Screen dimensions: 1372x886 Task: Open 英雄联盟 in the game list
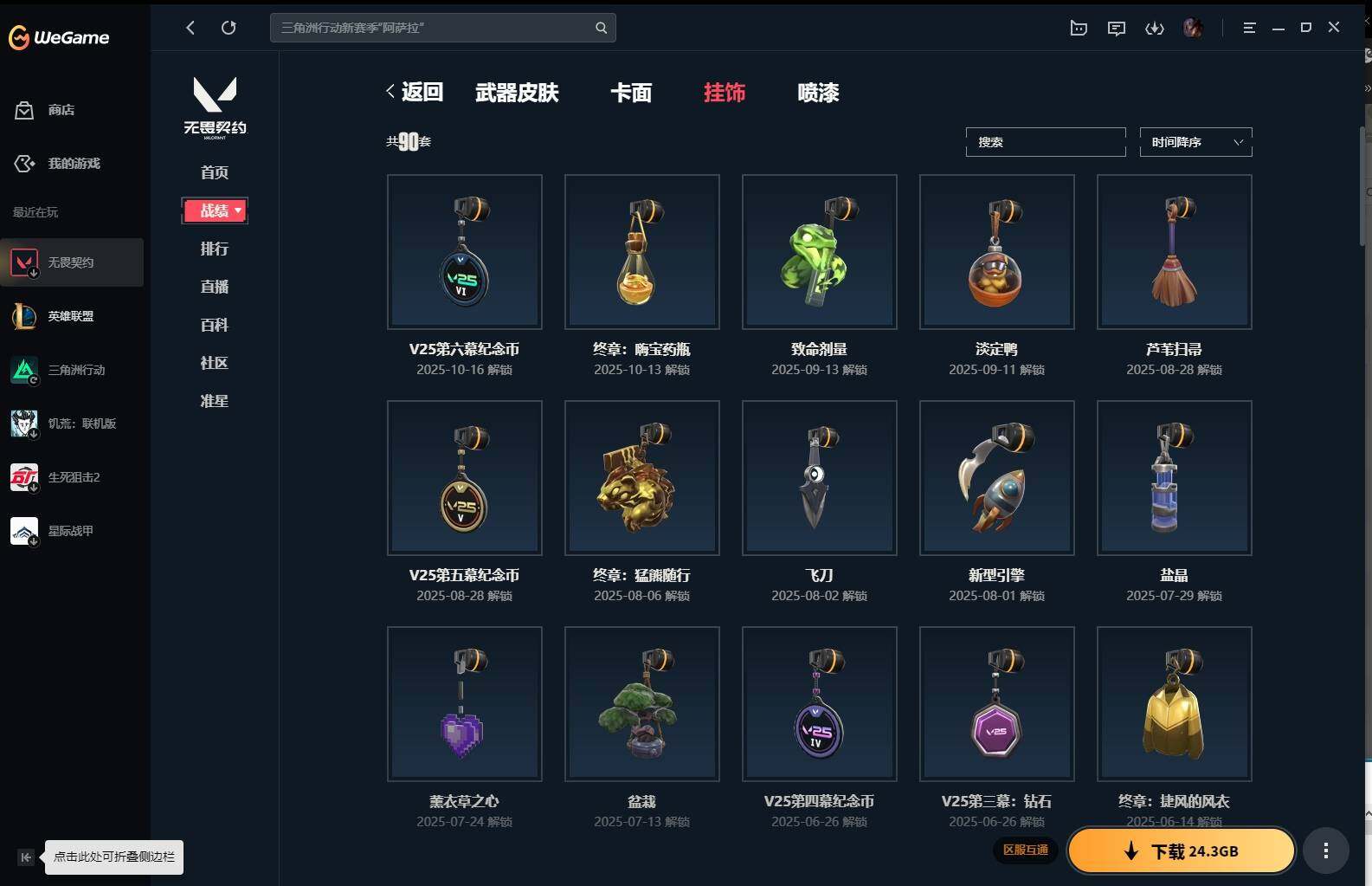[x=72, y=316]
